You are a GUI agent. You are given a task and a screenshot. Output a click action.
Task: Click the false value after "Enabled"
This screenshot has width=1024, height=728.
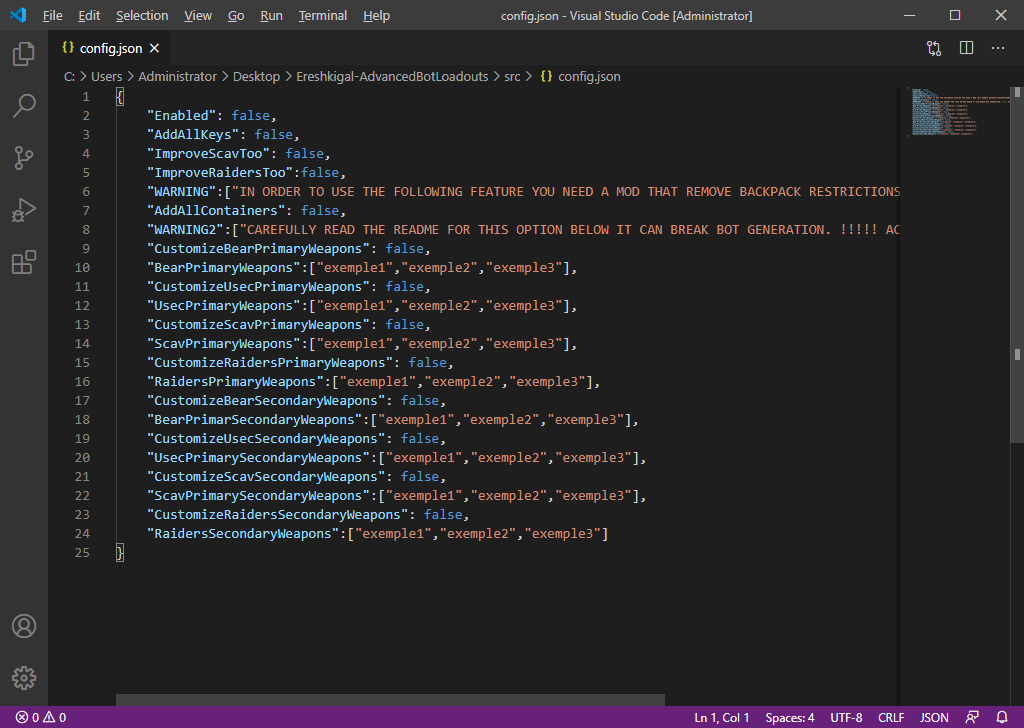(x=251, y=116)
